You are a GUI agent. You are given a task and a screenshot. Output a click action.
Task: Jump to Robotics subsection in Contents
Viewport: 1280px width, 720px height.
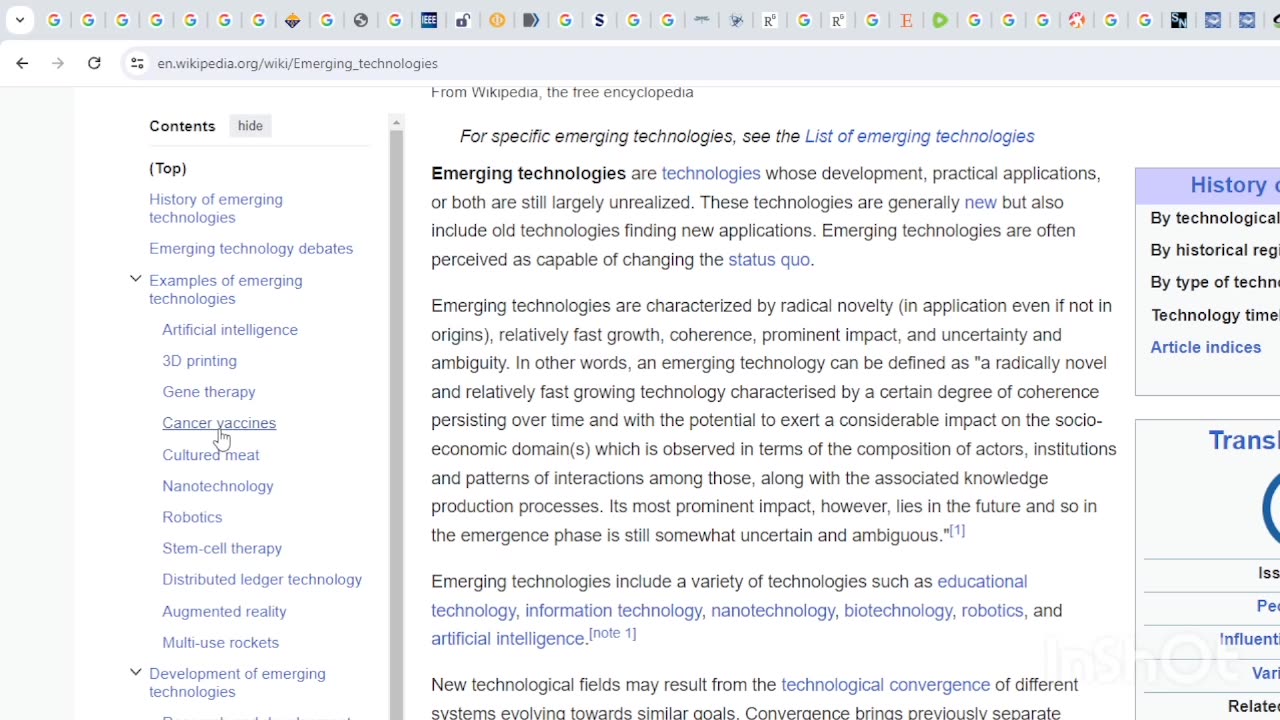click(x=192, y=517)
